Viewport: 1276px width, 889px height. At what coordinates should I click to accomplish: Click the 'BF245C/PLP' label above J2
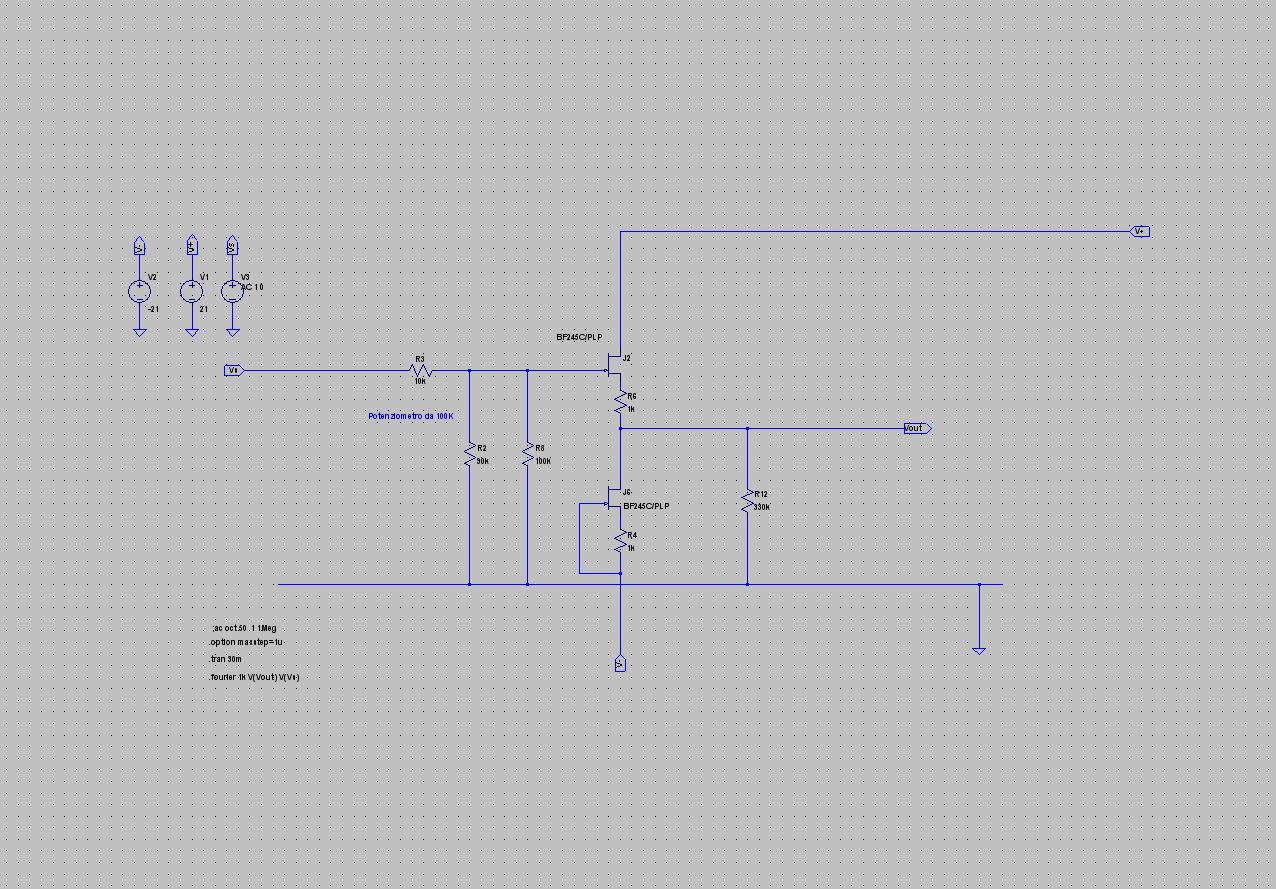click(579, 337)
